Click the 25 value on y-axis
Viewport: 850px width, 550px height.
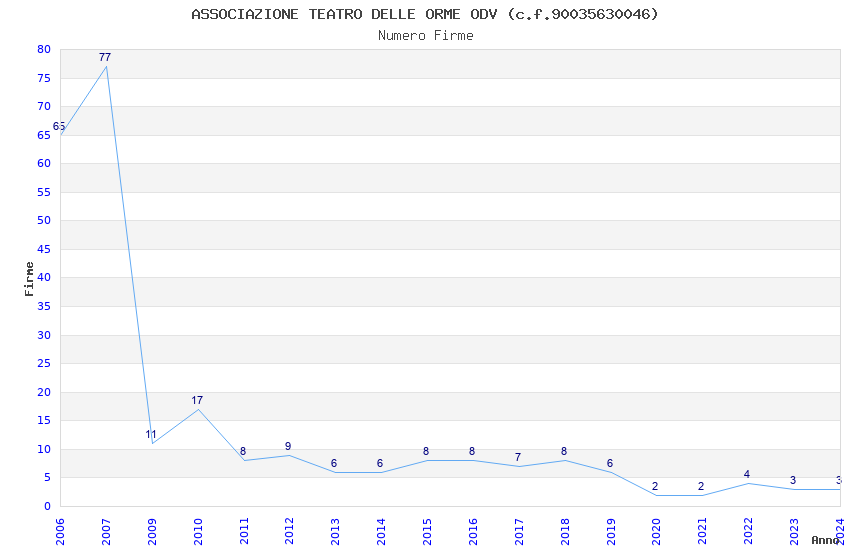[43, 363]
